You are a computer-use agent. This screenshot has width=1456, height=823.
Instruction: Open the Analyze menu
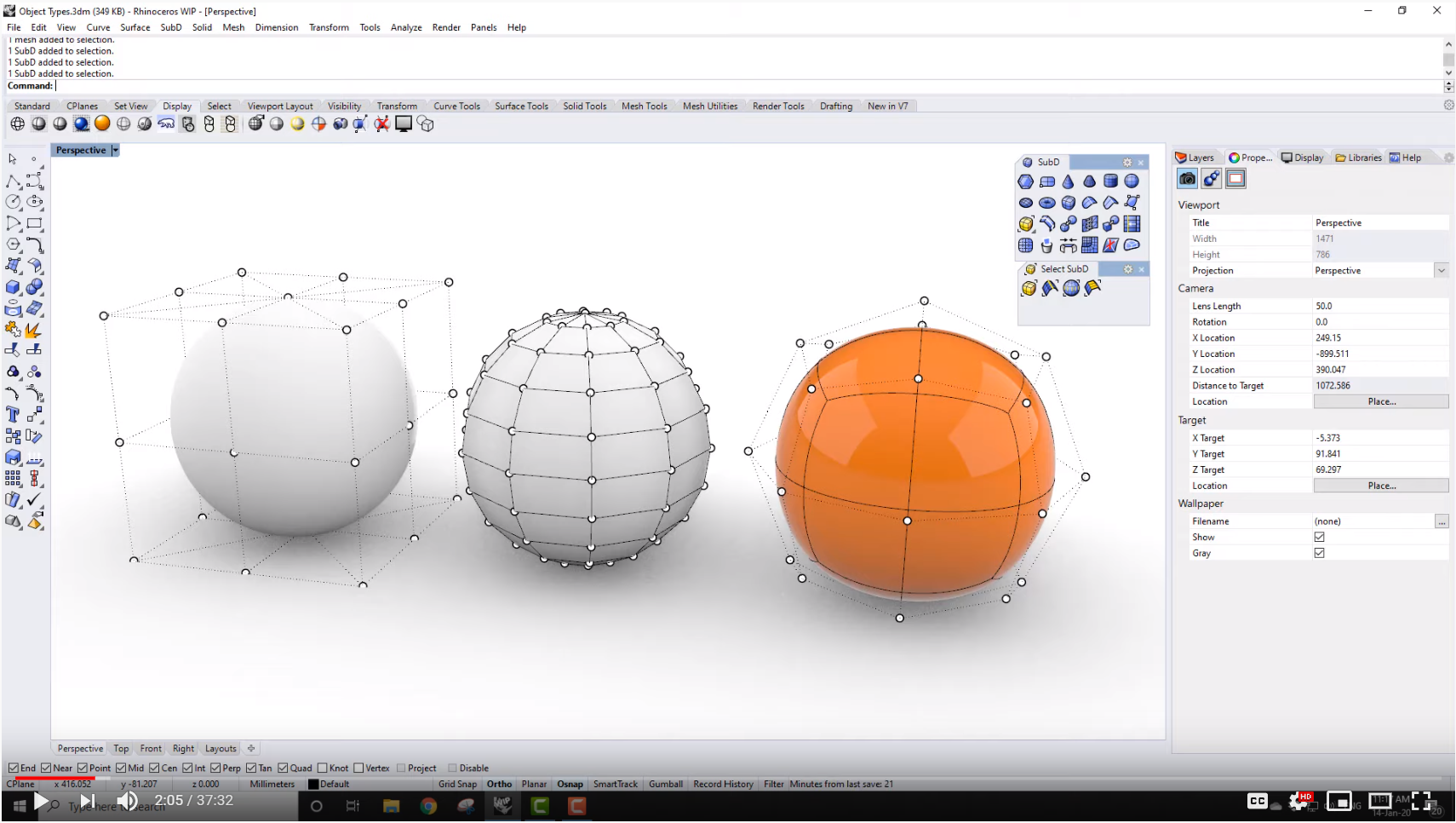click(x=406, y=27)
